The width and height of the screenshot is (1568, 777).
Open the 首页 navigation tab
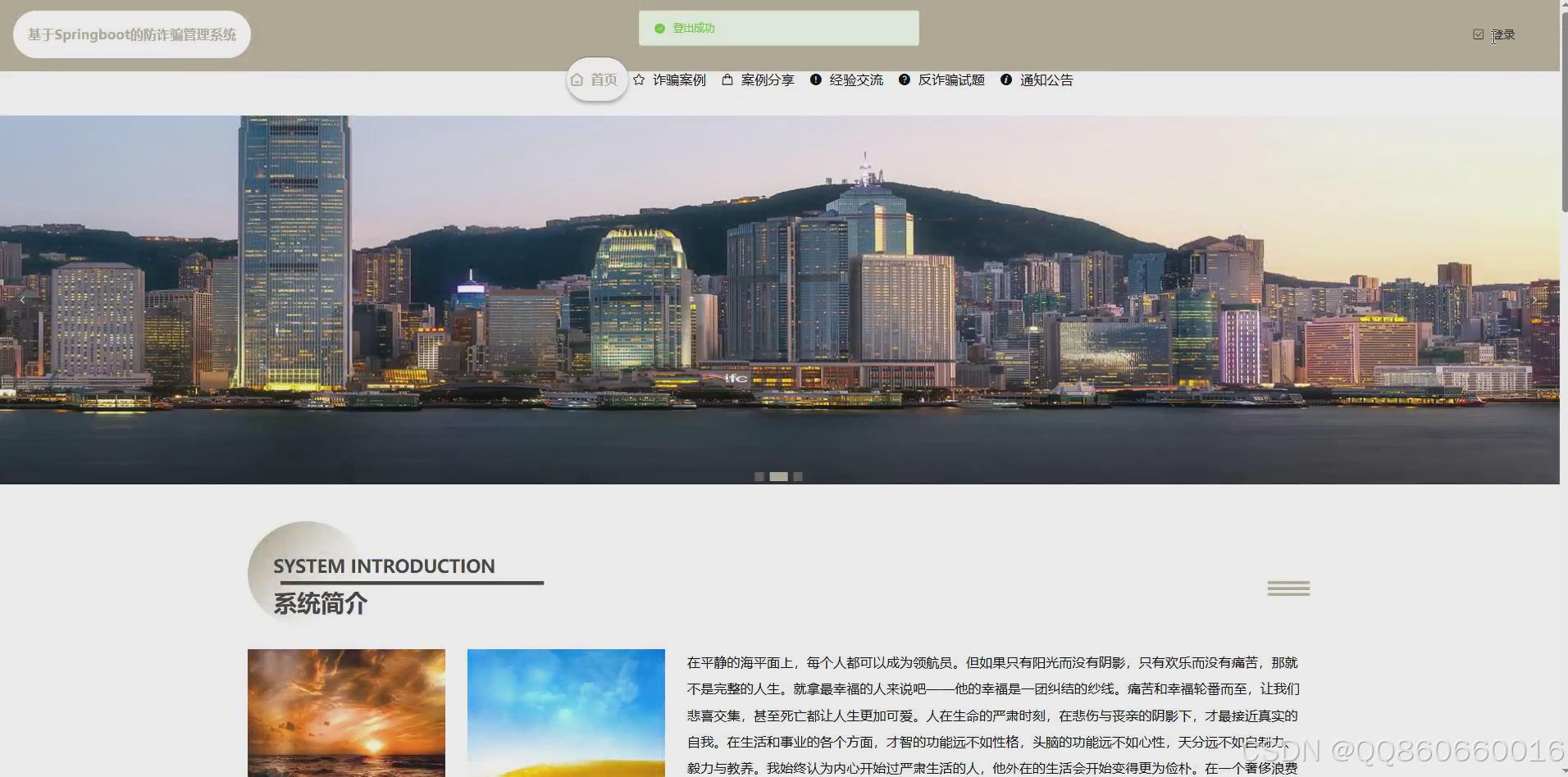point(596,80)
